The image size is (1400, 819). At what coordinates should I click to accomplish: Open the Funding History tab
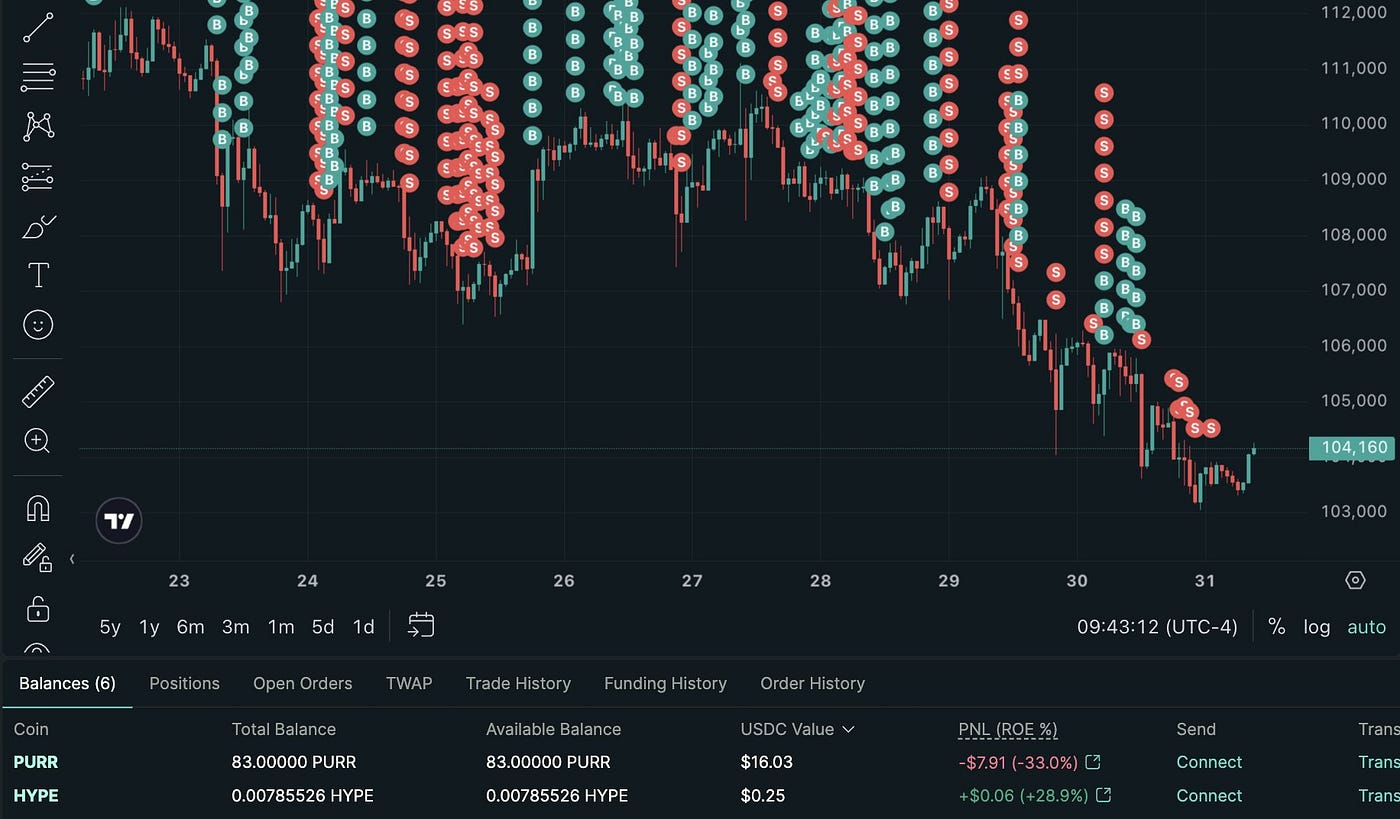click(665, 683)
